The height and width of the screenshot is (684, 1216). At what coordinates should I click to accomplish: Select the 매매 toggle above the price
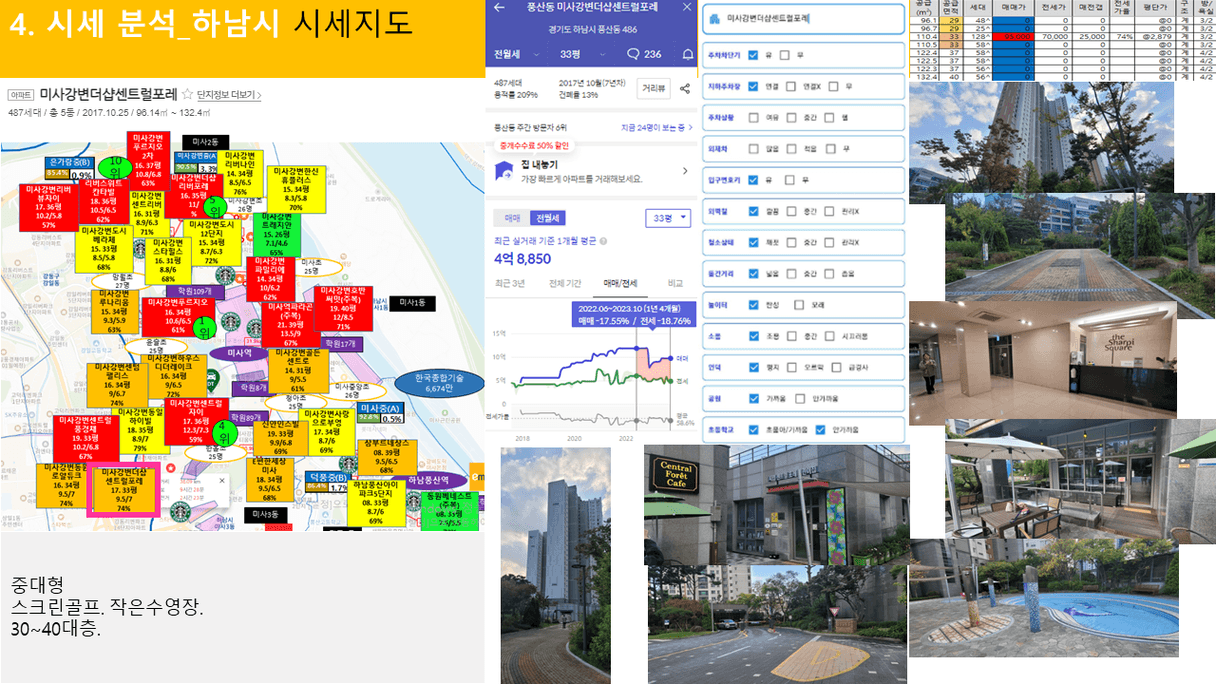click(513, 217)
